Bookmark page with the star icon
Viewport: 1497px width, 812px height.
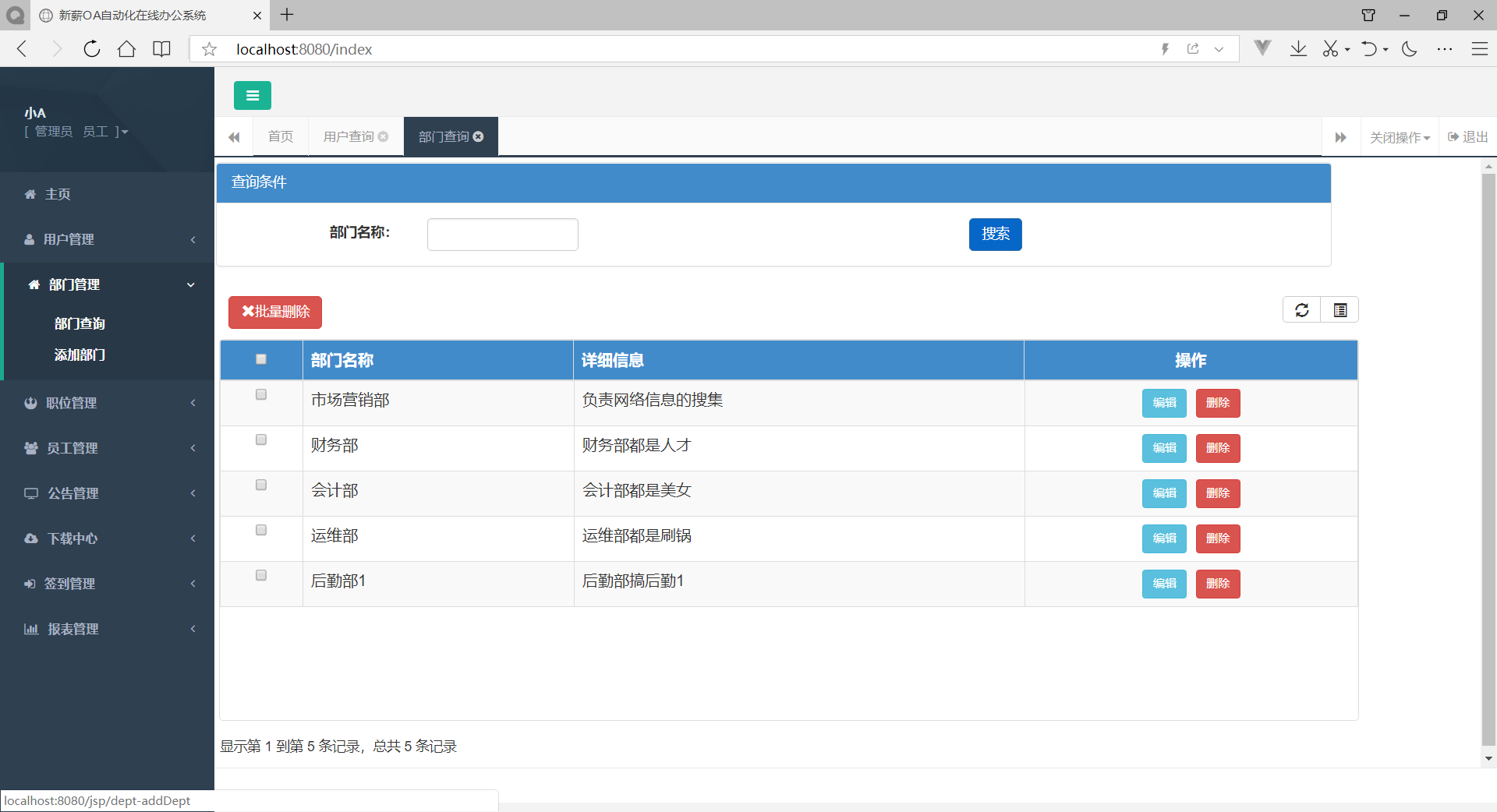pyautogui.click(x=209, y=49)
